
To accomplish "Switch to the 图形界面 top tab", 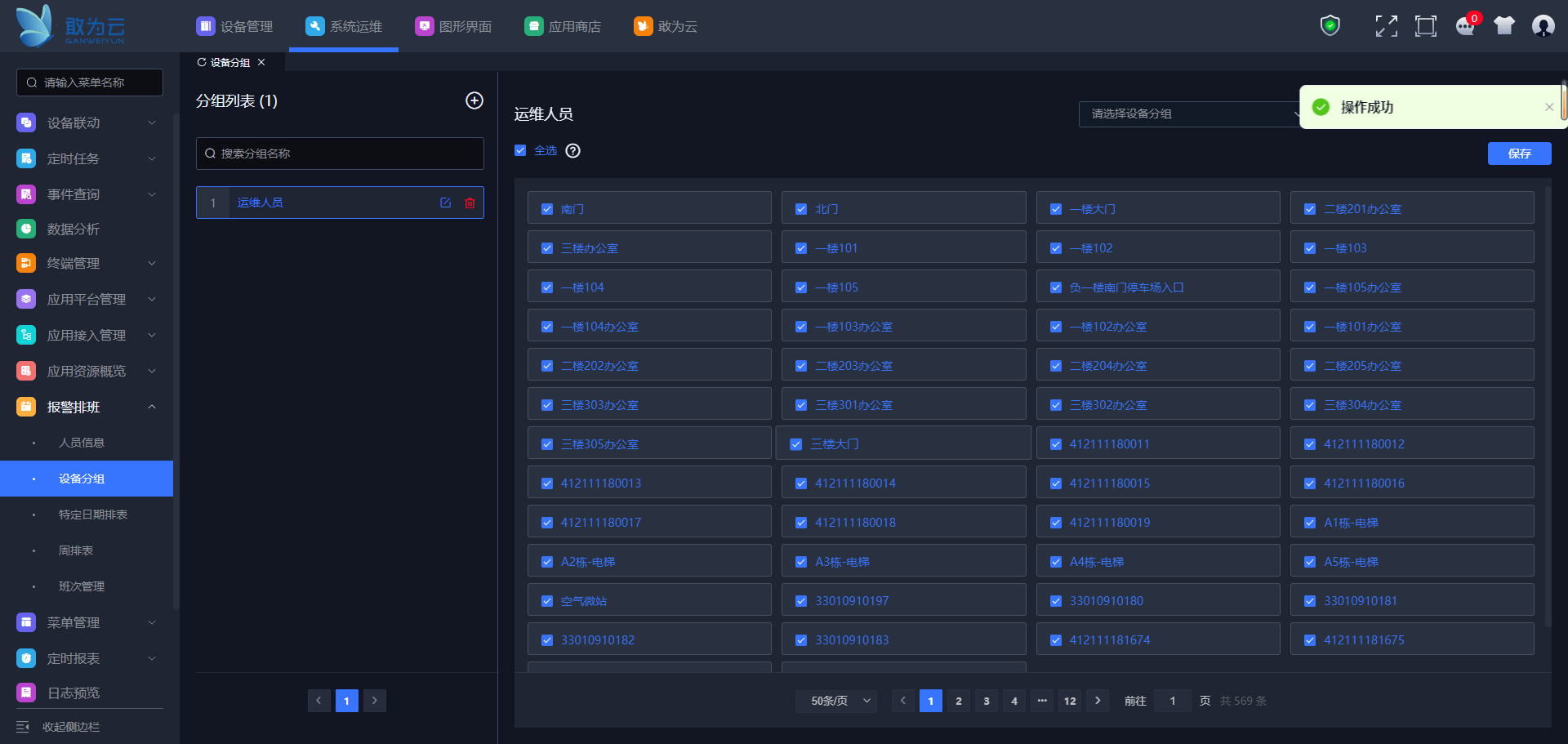I will coord(453,26).
